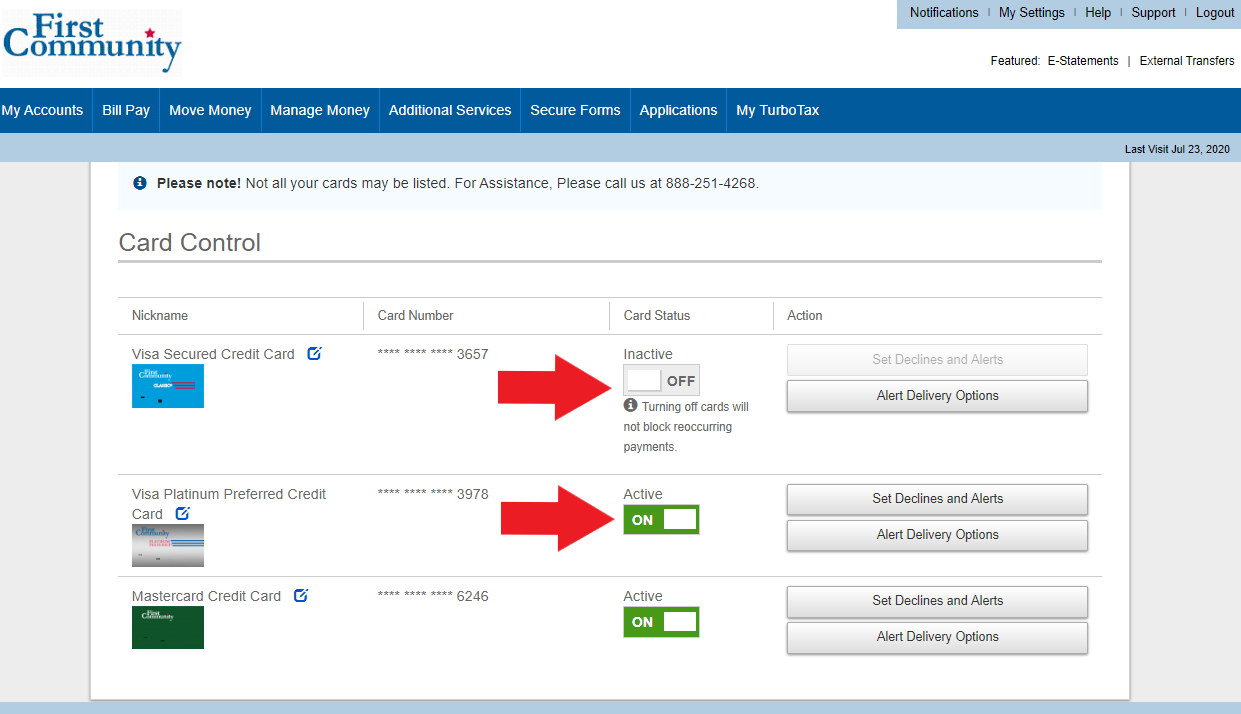Open featured E-Statements link
Viewport: 1241px width, 714px height.
coord(1083,61)
